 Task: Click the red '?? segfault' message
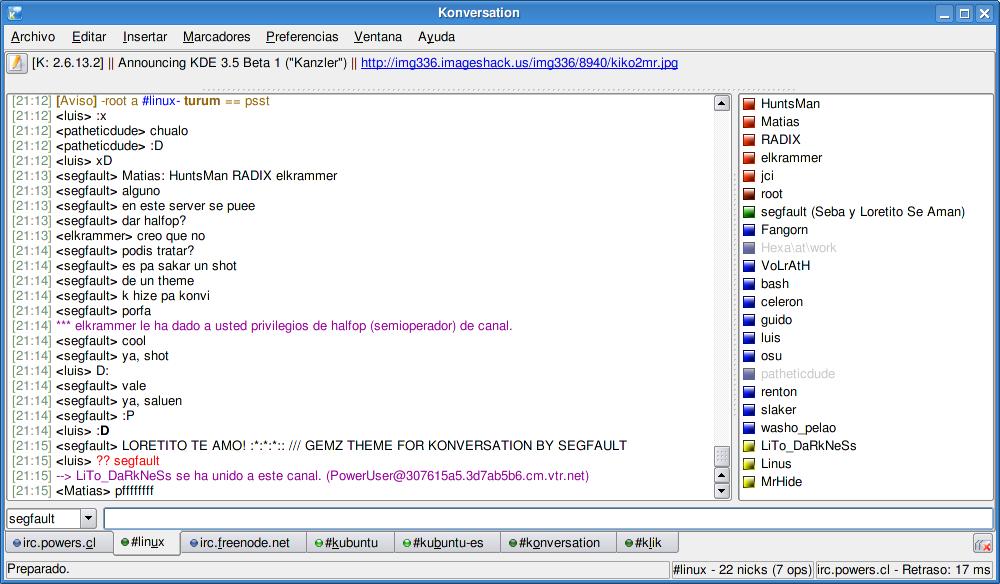(x=128, y=460)
